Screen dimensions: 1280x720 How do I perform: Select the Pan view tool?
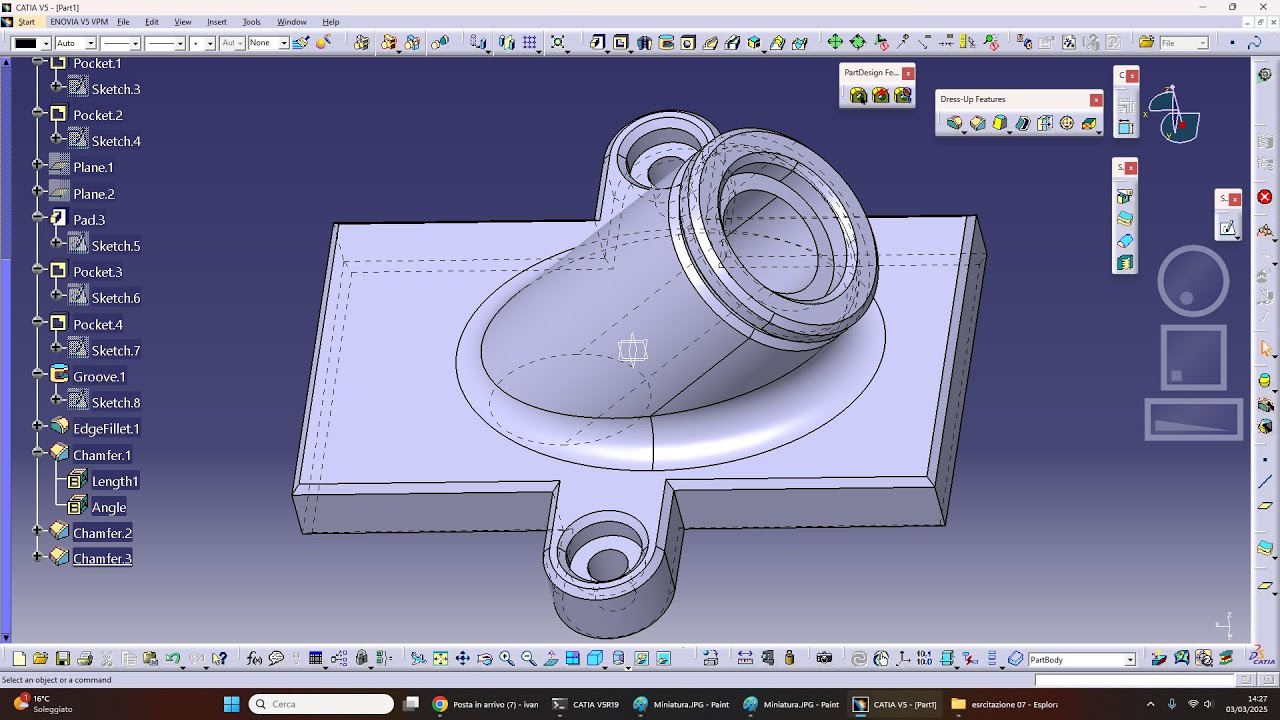coord(462,658)
